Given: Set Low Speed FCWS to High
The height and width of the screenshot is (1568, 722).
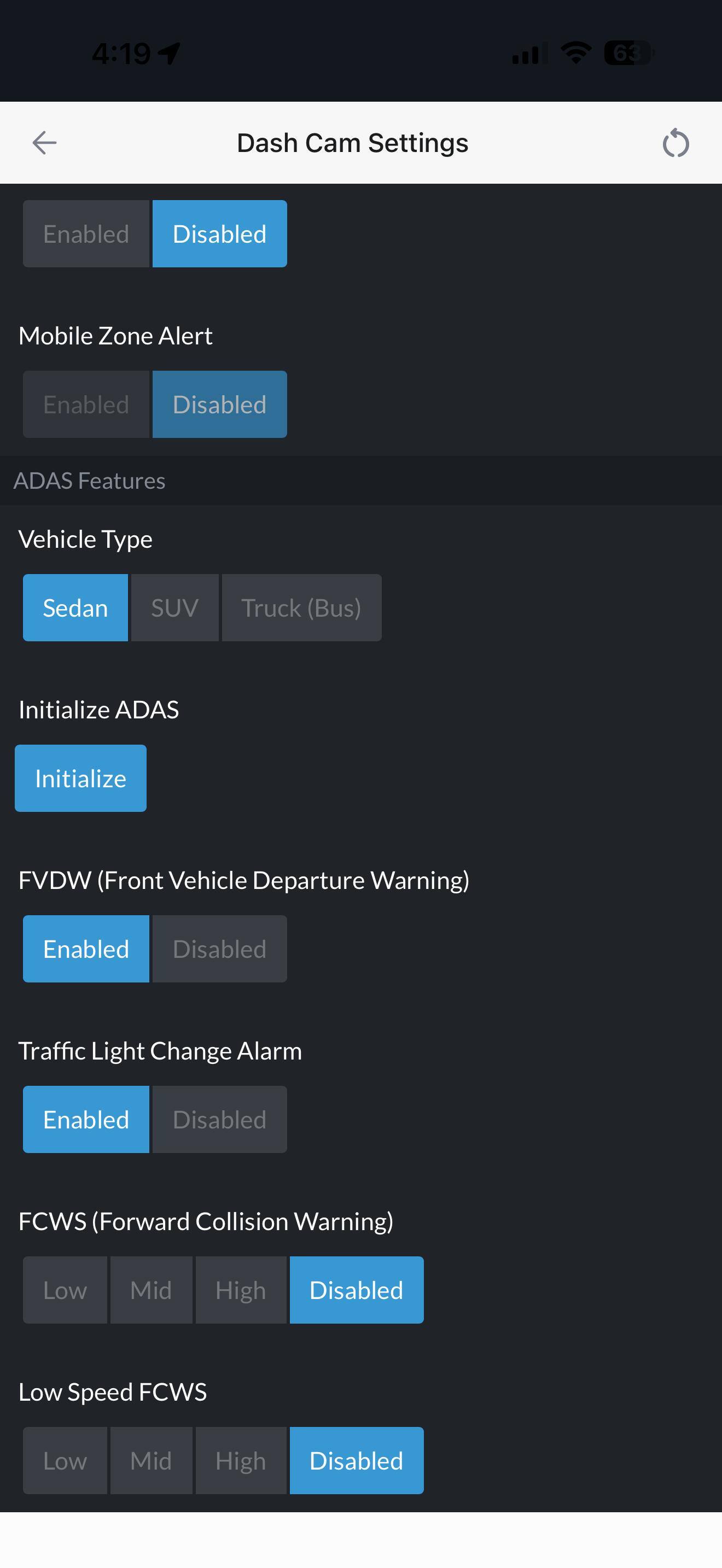Looking at the screenshot, I should (x=241, y=1460).
